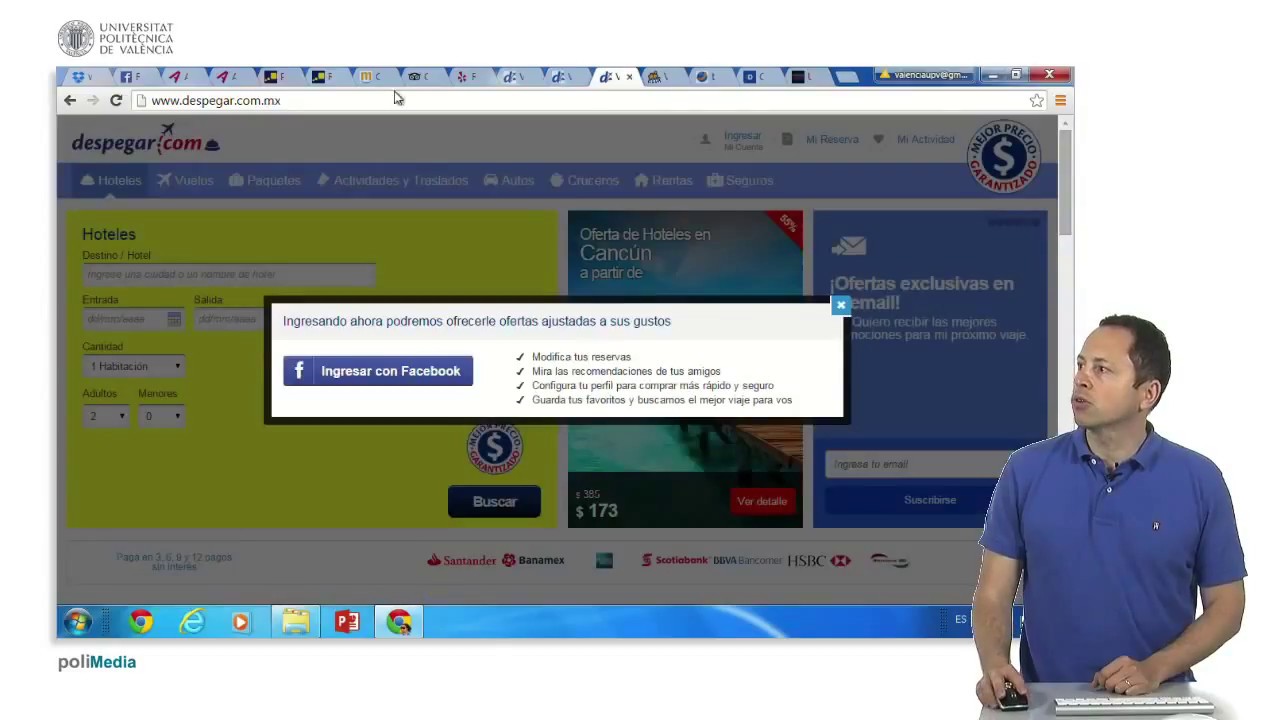Click the Mejor Precio Garantizado header badge
1280x720 pixels.
click(1003, 157)
